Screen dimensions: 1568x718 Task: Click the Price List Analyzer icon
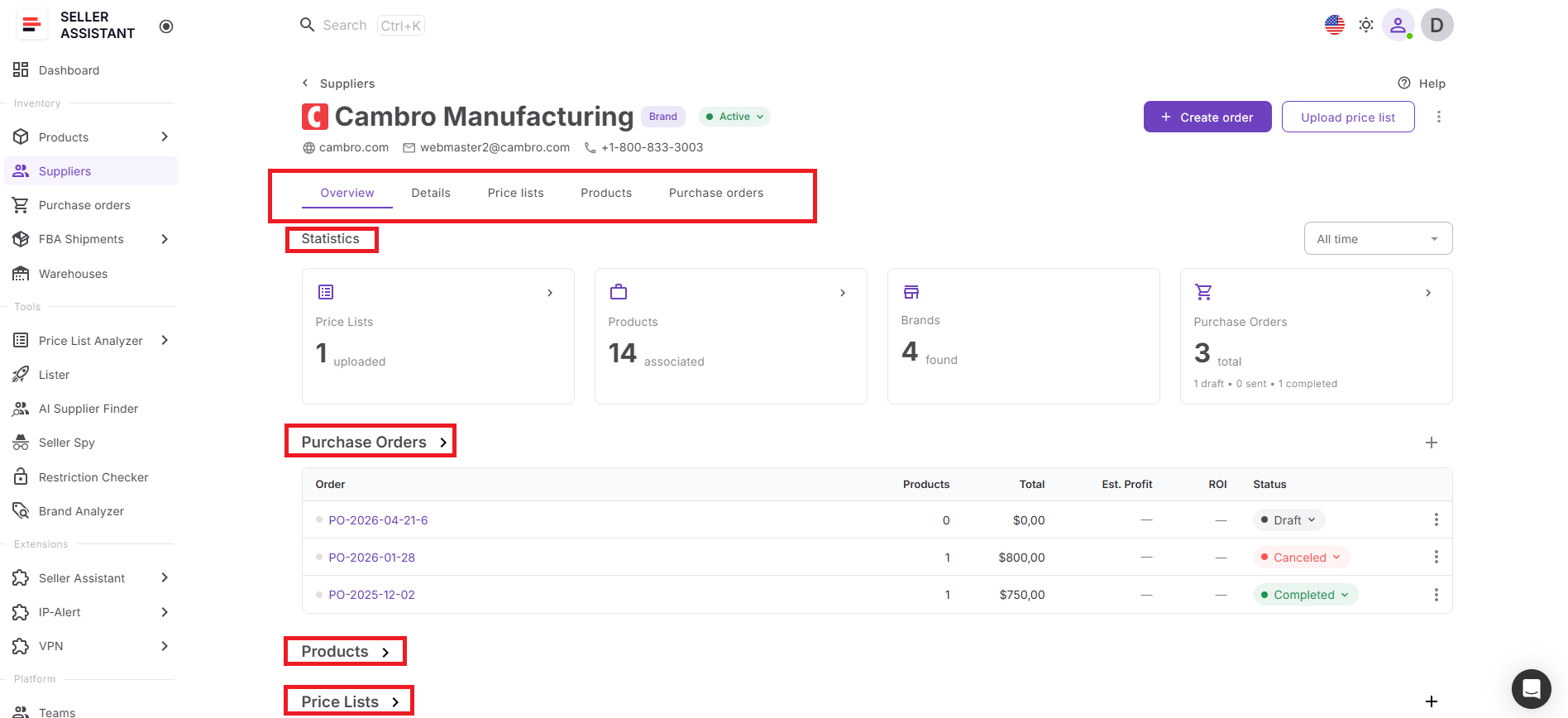(x=21, y=341)
